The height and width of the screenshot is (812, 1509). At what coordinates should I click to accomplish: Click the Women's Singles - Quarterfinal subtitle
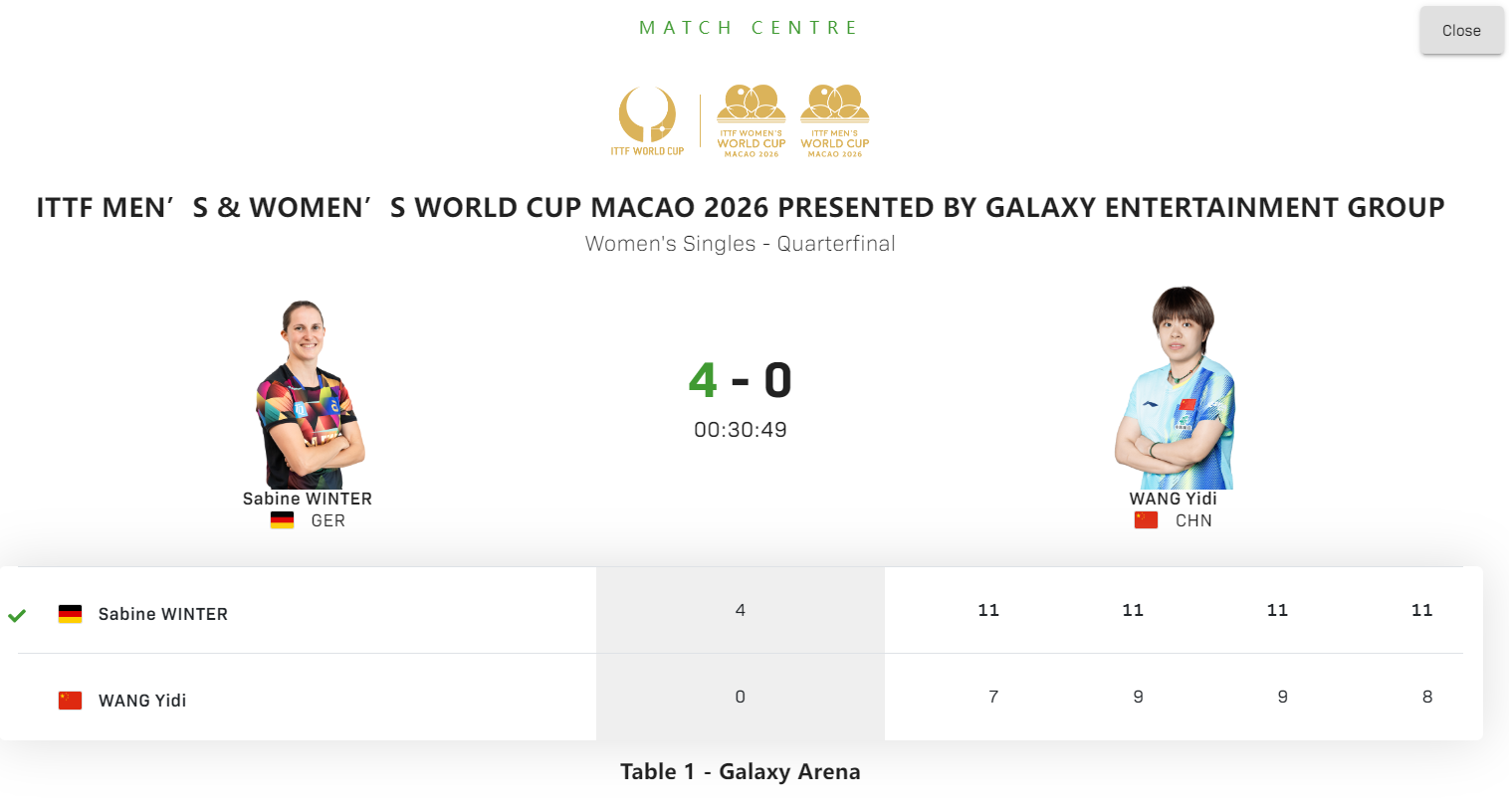click(740, 244)
